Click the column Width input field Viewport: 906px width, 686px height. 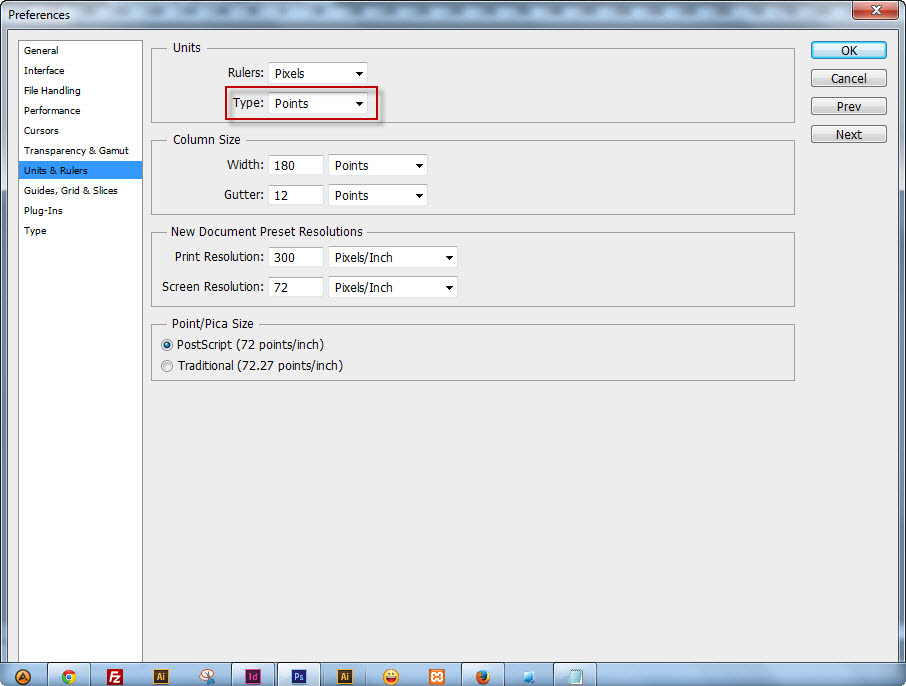296,165
